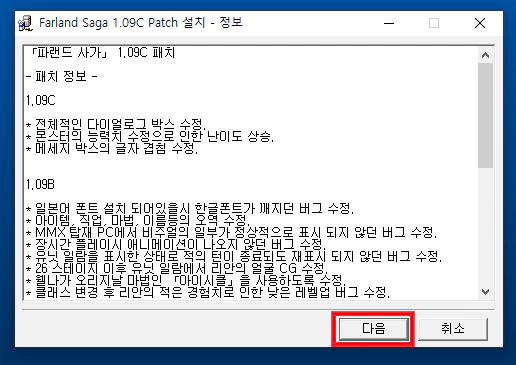Click the 다음 (Next) button
This screenshot has height=365, width=516.
pyautogui.click(x=374, y=329)
